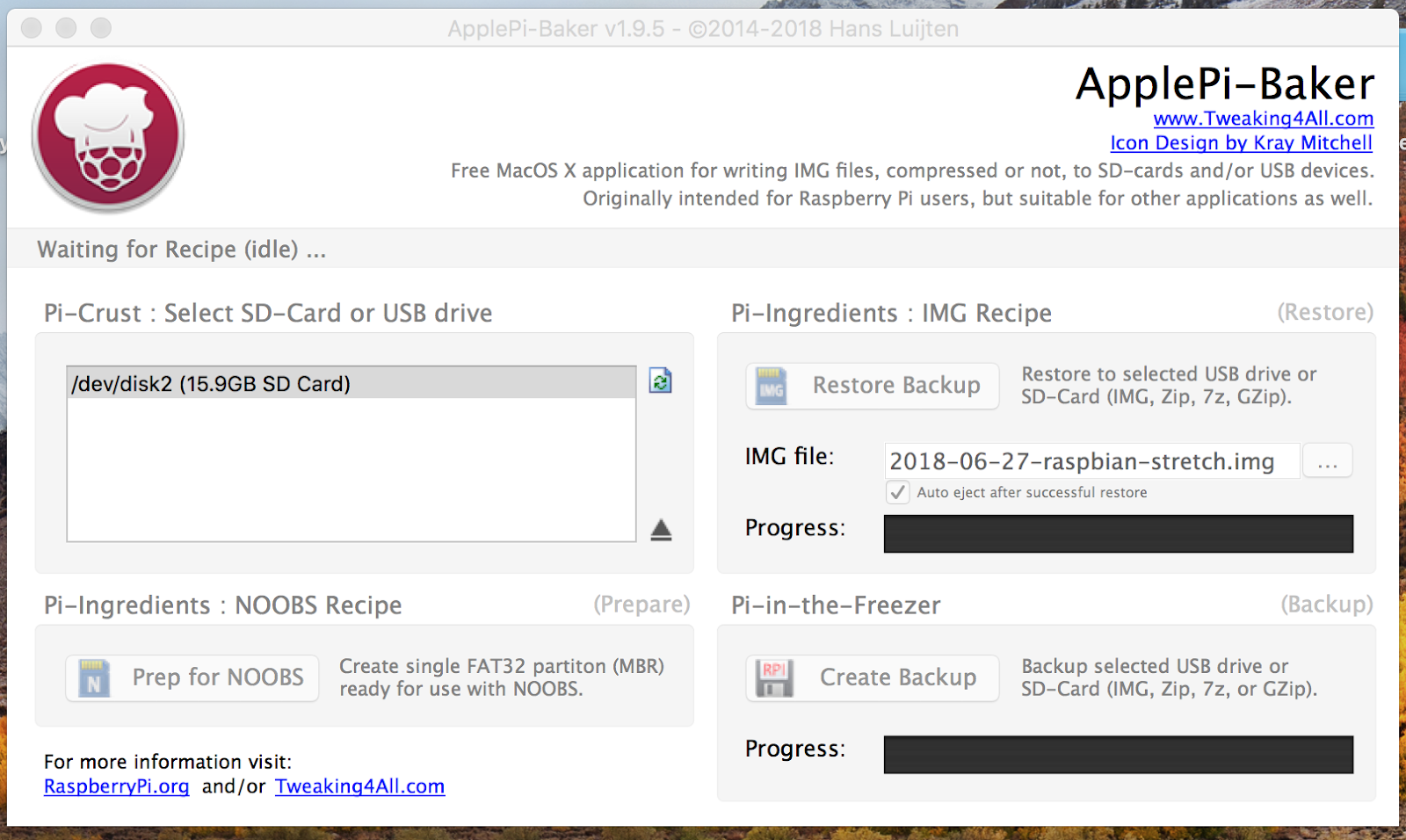The image size is (1406, 840).
Task: Click the Restore progress bar
Action: pyautogui.click(x=1117, y=533)
